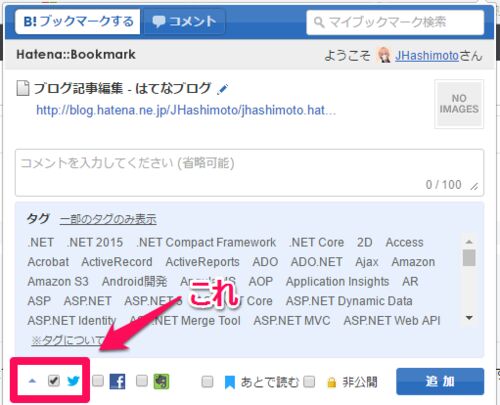This screenshot has height=405, width=500.
Task: Focus the マイブックマーク検索 search field
Action: point(395,22)
